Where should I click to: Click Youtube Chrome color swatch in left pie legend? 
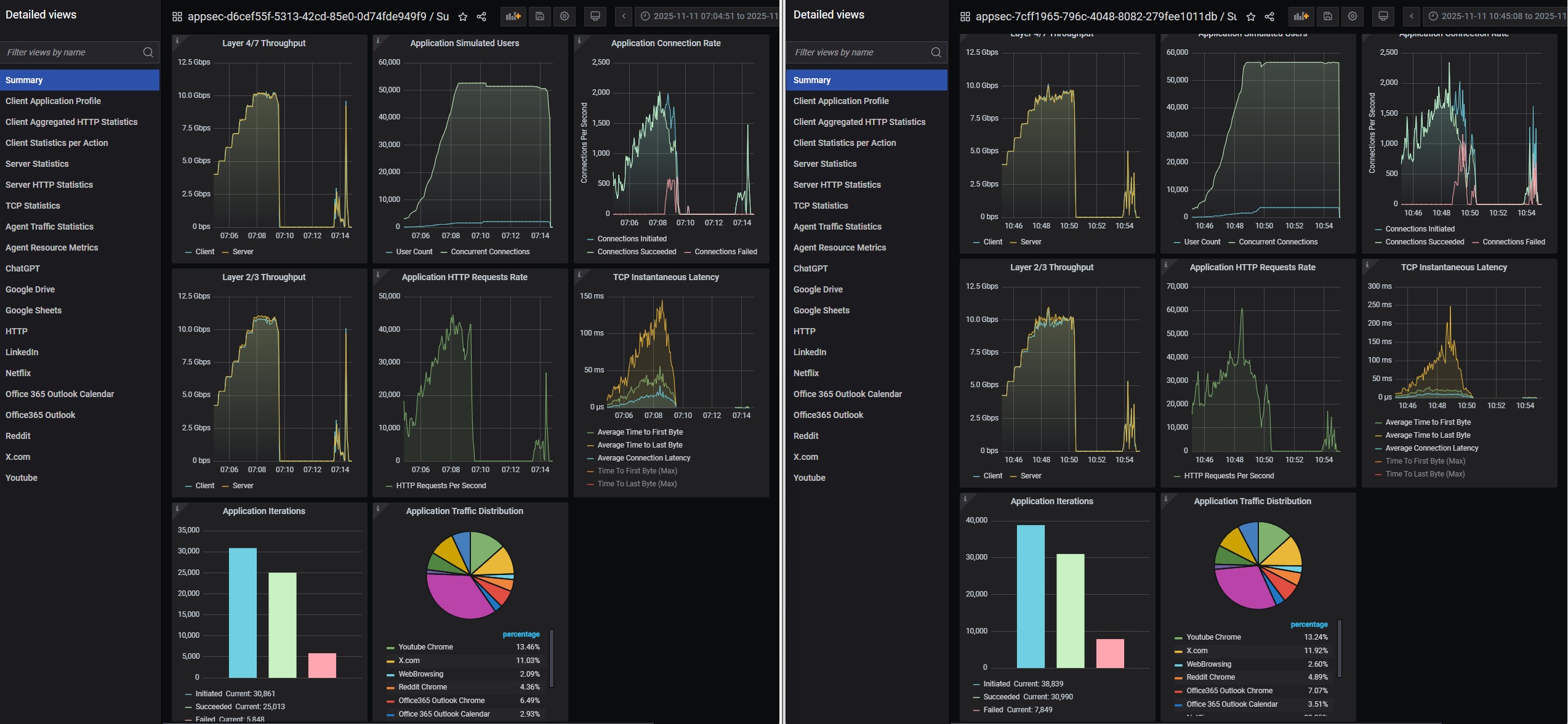(x=390, y=648)
